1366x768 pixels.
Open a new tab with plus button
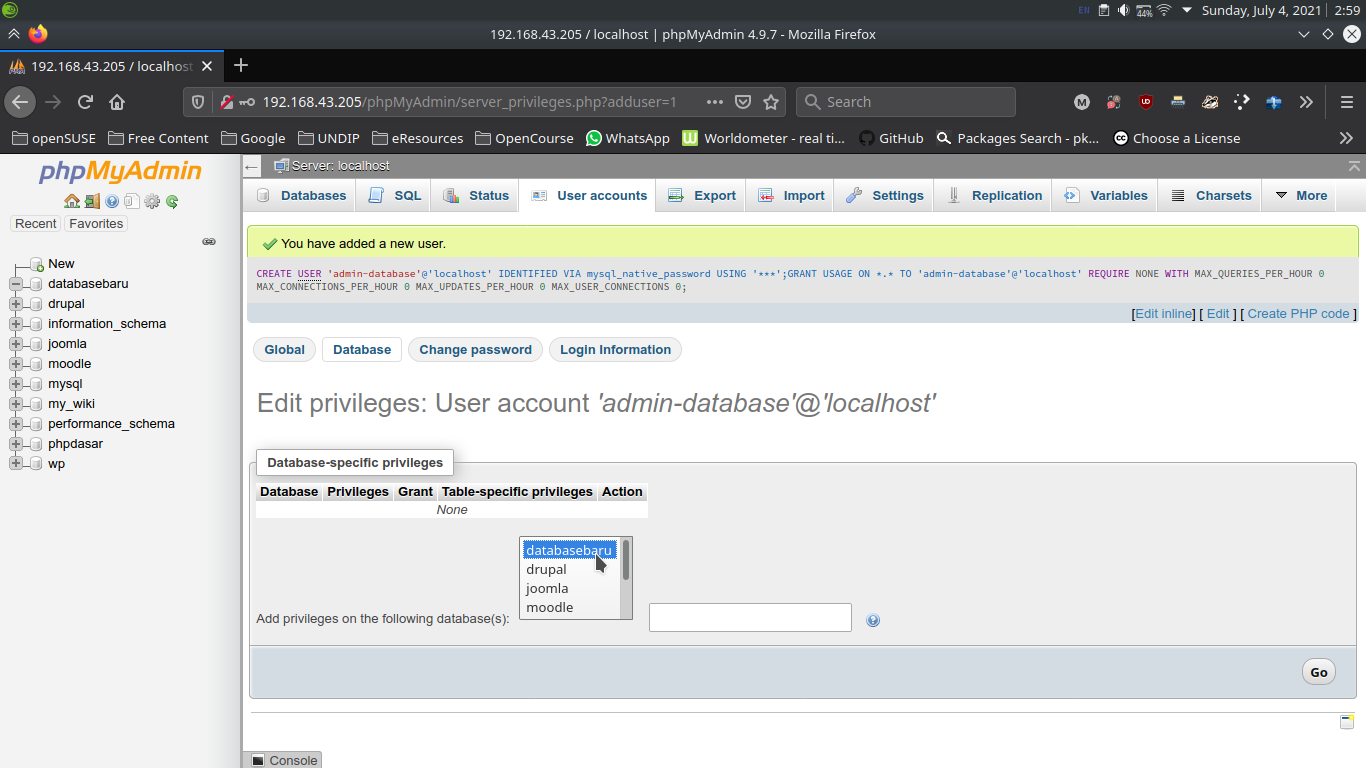[x=240, y=66]
